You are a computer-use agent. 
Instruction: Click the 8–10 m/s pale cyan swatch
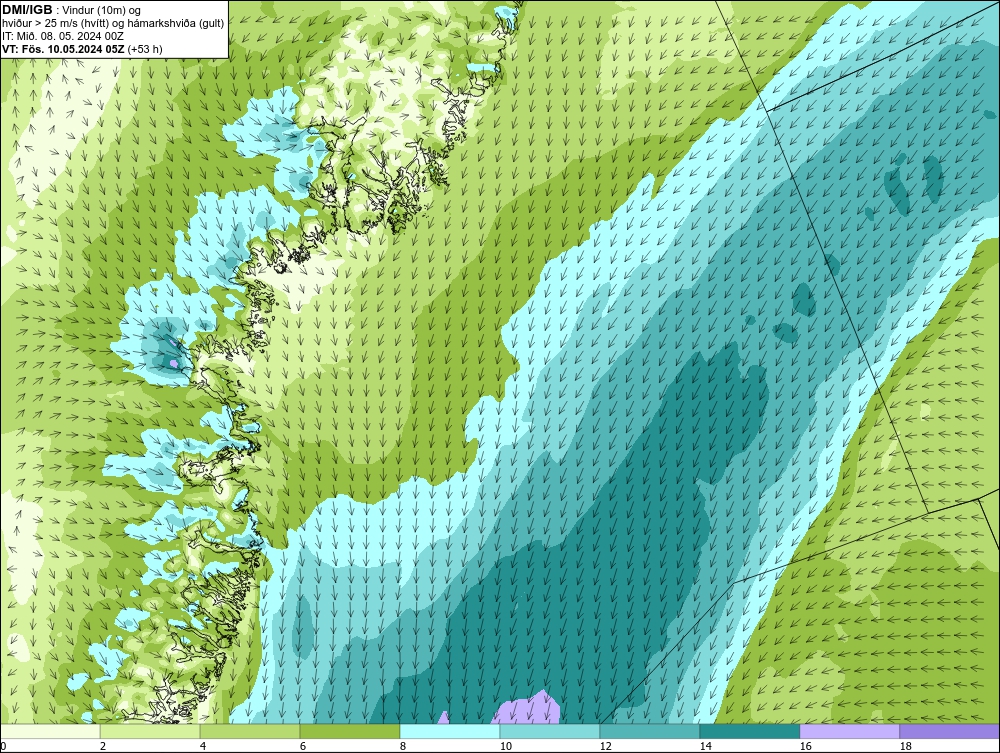click(450, 731)
